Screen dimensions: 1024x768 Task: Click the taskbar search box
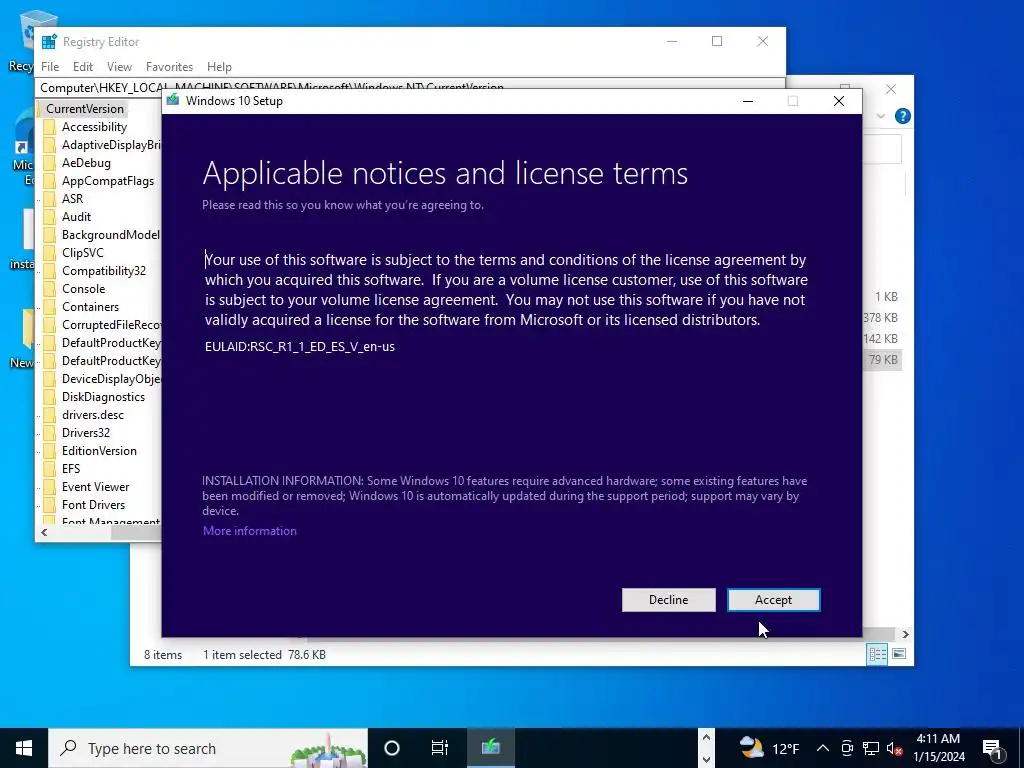point(208,748)
